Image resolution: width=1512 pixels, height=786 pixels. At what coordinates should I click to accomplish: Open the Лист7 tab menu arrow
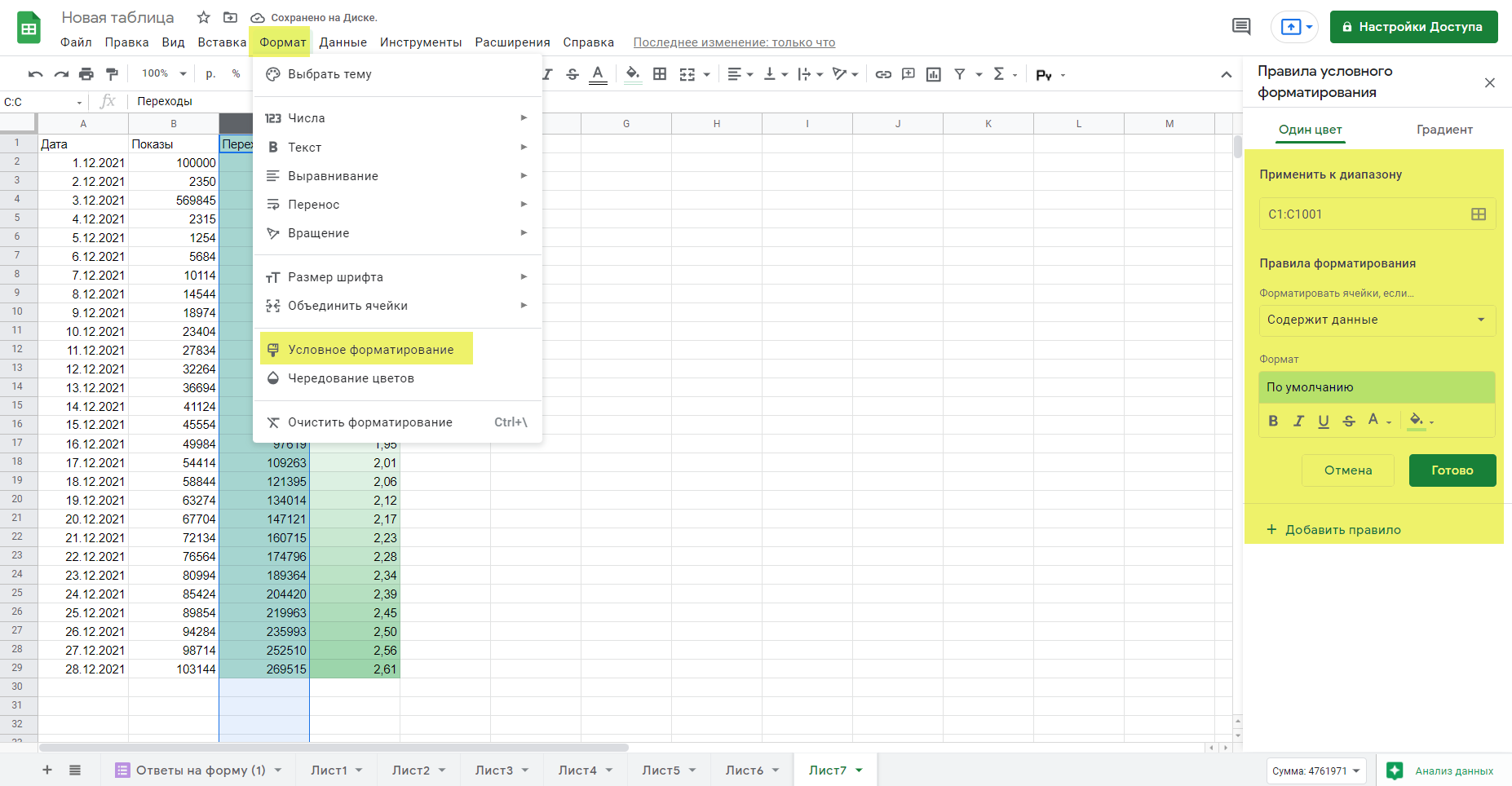[x=859, y=771]
